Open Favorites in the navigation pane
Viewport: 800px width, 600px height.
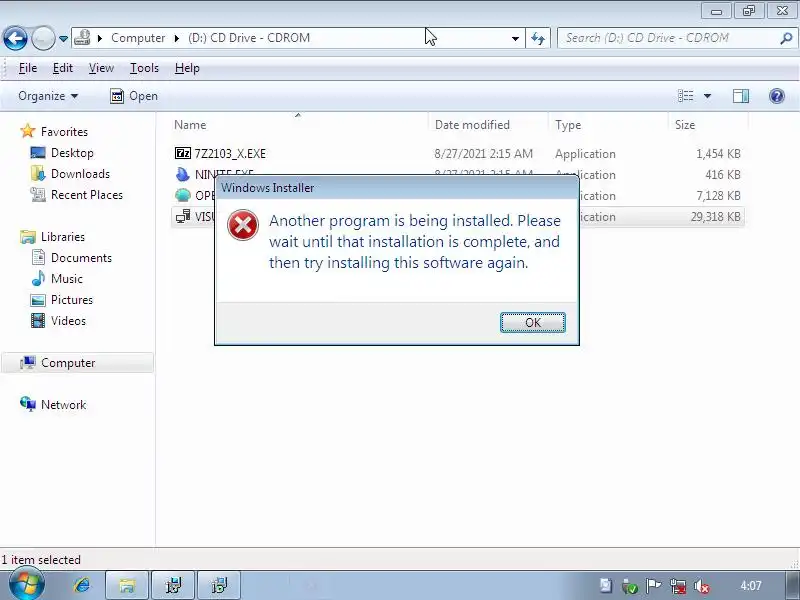coord(64,132)
